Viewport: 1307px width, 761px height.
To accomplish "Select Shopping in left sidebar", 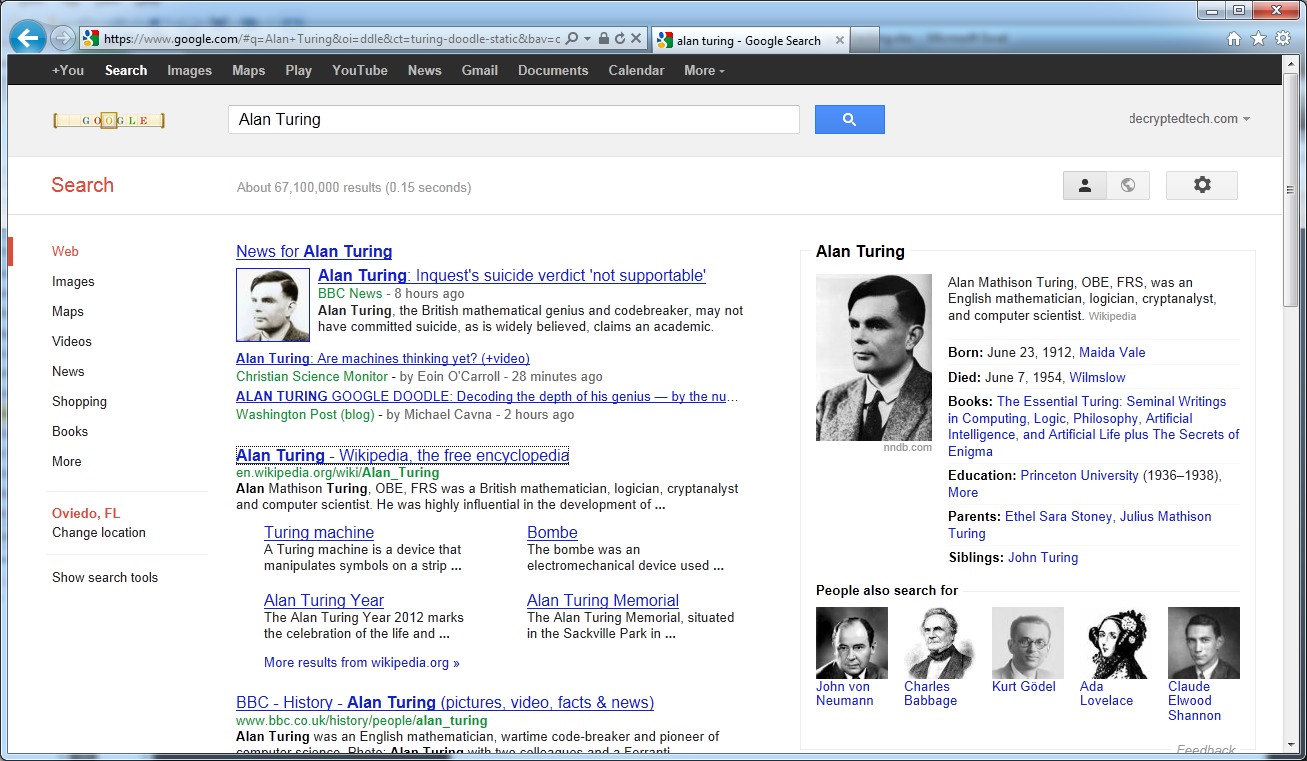I will (x=79, y=401).
